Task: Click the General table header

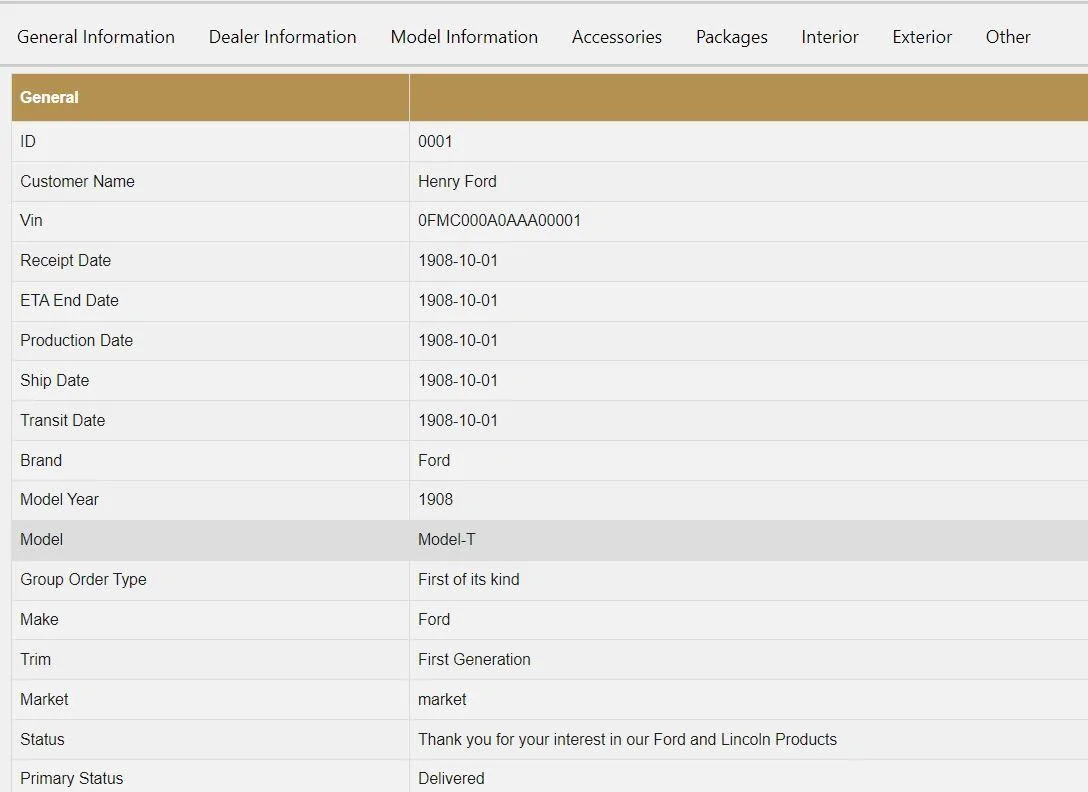Action: [49, 97]
